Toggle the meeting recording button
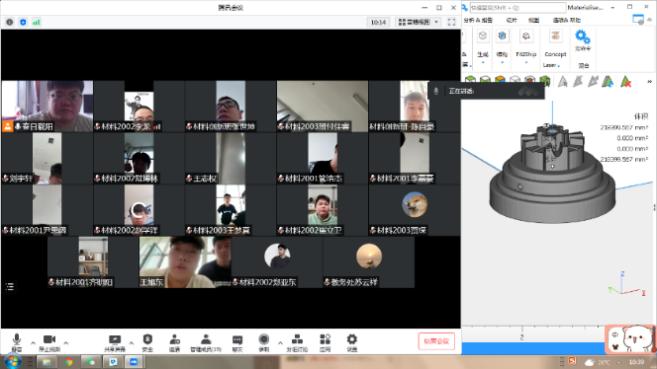 (264, 343)
